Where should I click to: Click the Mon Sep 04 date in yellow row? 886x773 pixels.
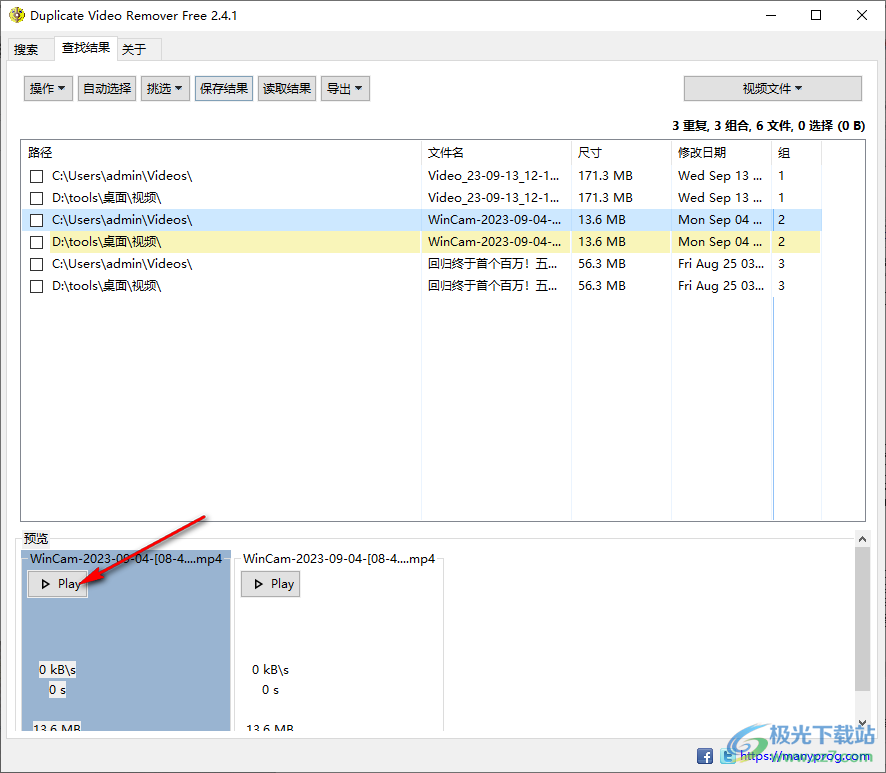(x=720, y=242)
